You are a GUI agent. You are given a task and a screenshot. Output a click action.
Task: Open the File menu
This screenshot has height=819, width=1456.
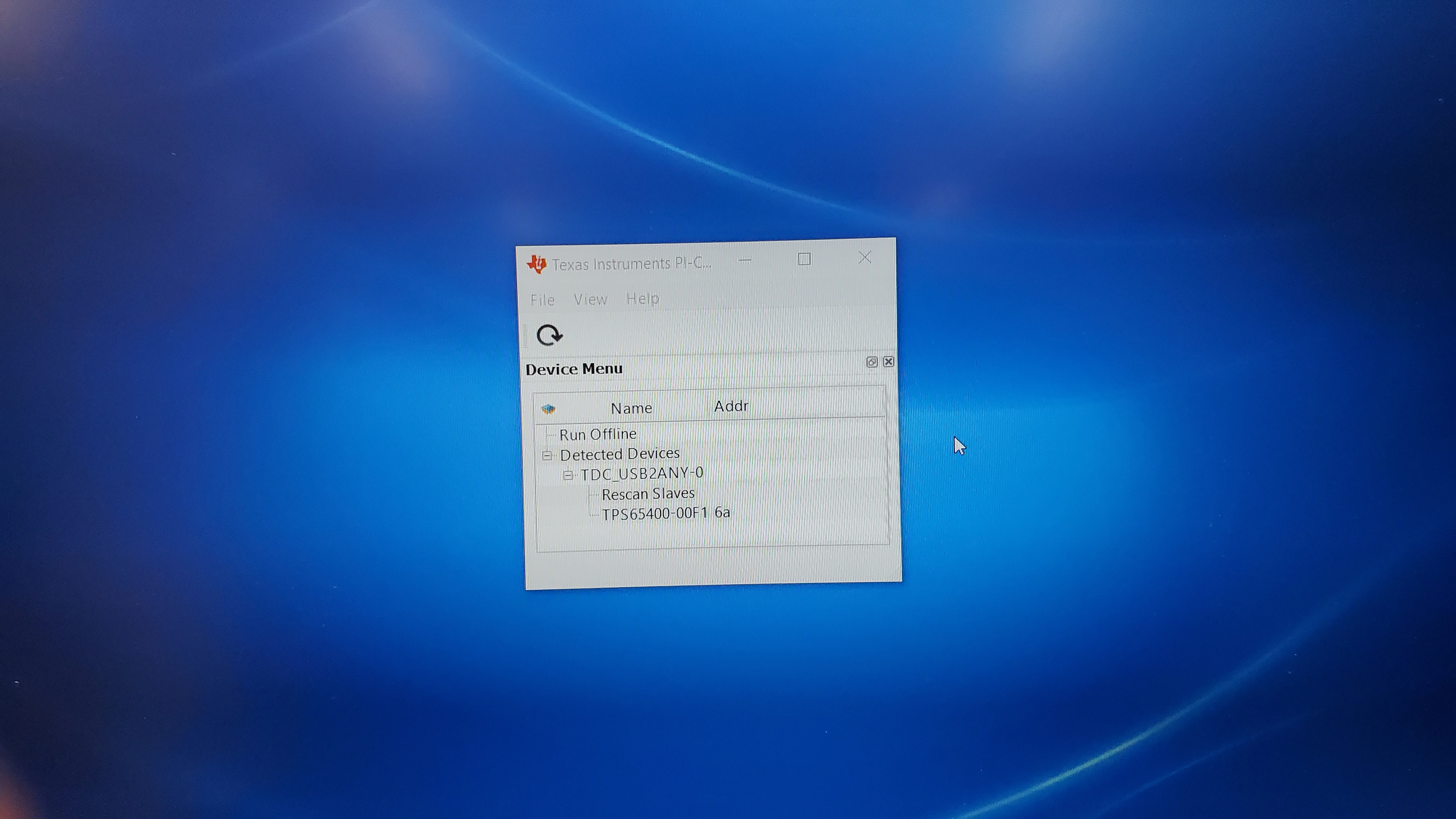pyautogui.click(x=542, y=300)
